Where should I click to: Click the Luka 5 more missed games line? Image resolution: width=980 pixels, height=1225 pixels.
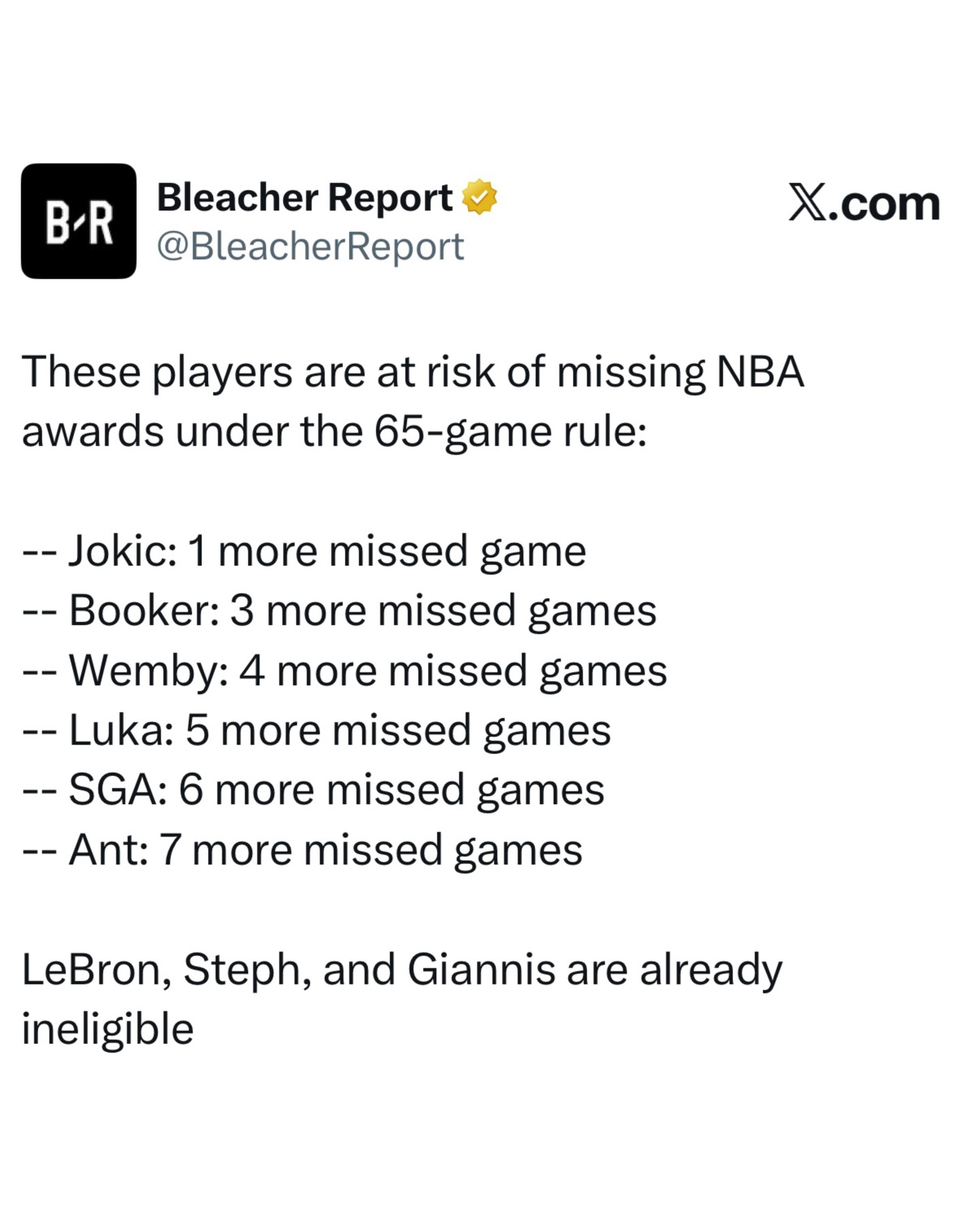pos(316,730)
